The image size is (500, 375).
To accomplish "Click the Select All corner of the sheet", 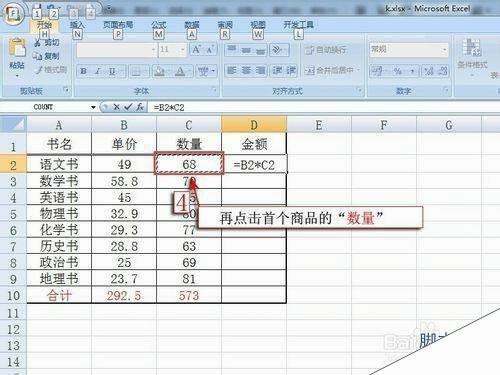I will (x=13, y=125).
